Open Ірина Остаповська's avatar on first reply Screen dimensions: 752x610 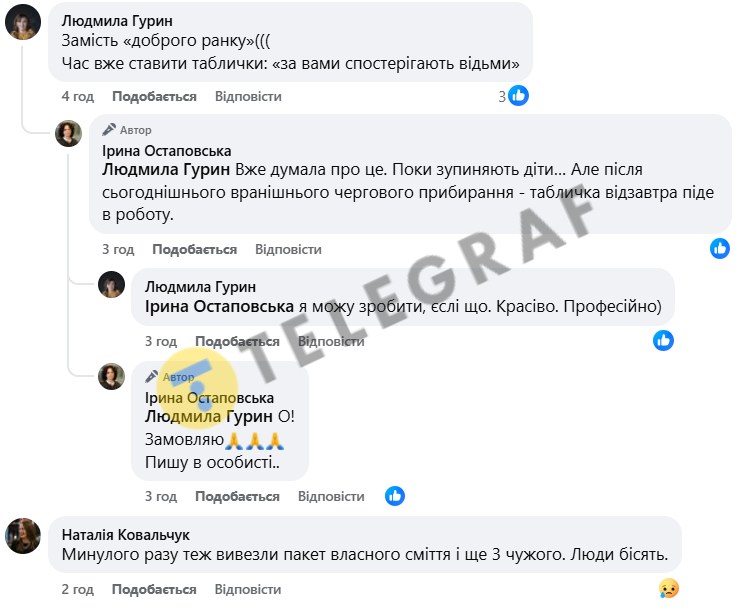[x=68, y=133]
